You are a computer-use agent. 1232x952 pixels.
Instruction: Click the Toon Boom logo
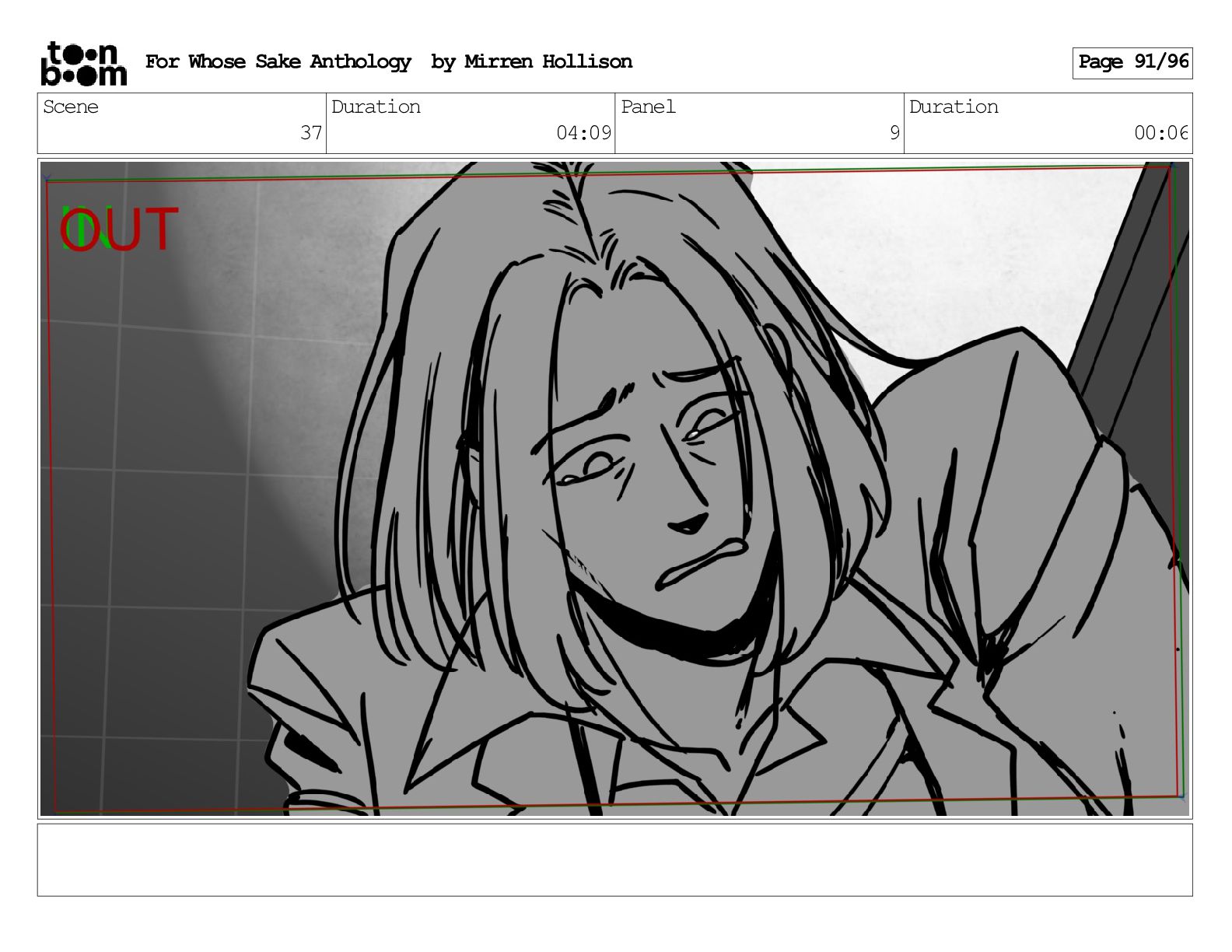click(x=83, y=63)
